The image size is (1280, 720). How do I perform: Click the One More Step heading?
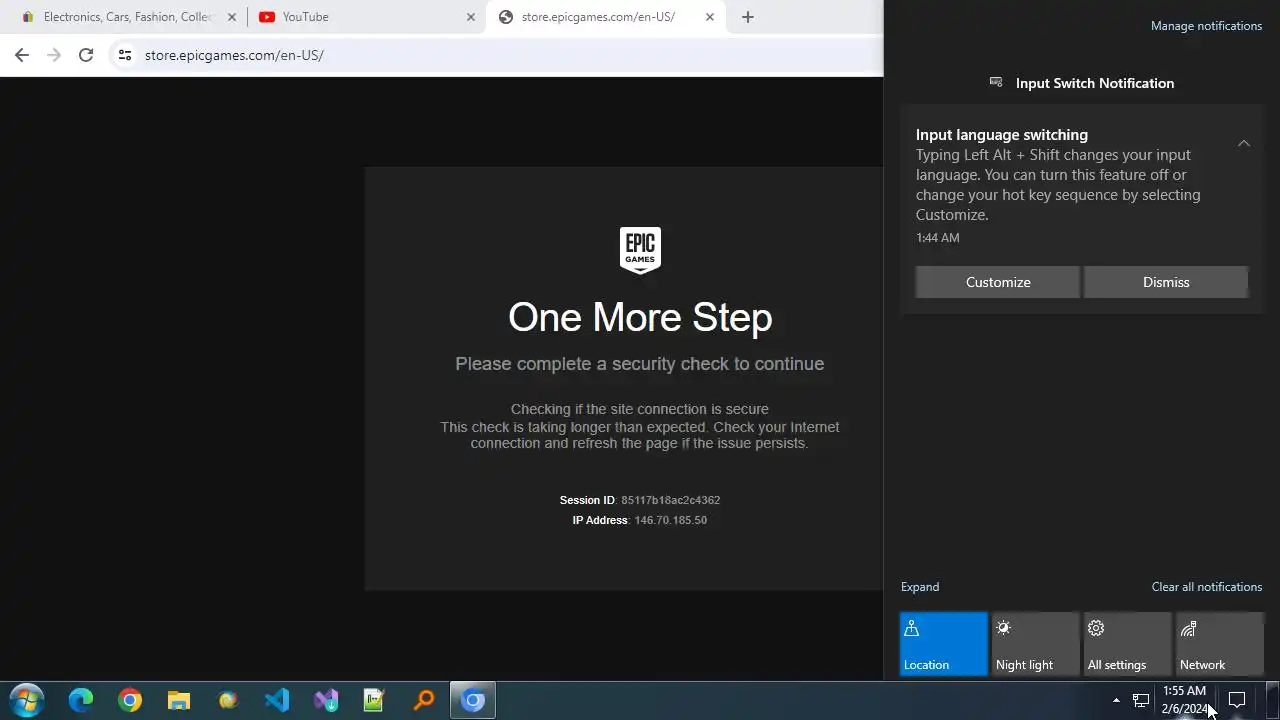pos(640,318)
